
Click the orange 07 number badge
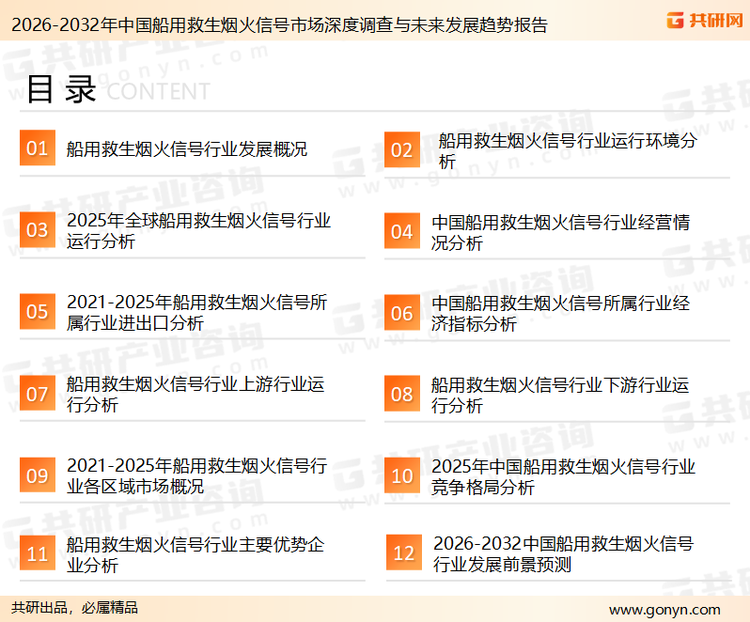37,394
